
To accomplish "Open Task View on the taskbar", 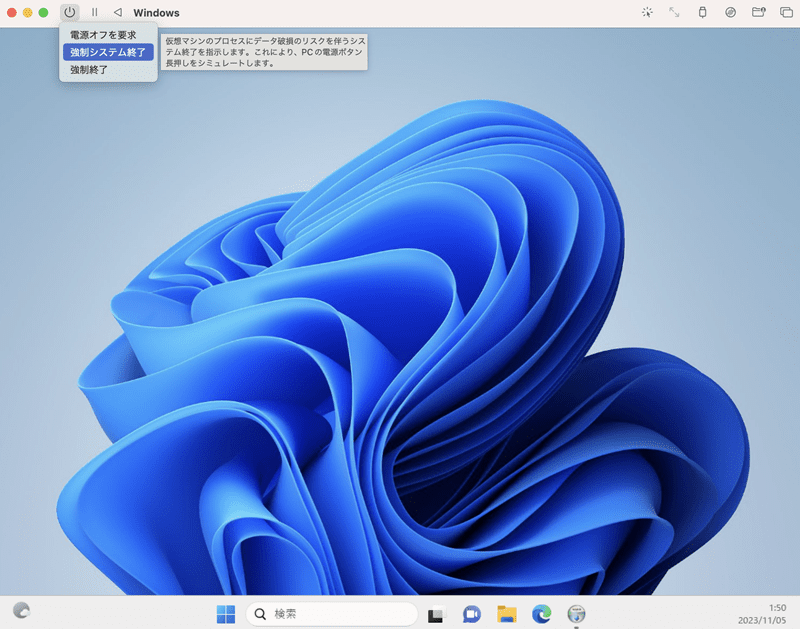I will click(436, 614).
